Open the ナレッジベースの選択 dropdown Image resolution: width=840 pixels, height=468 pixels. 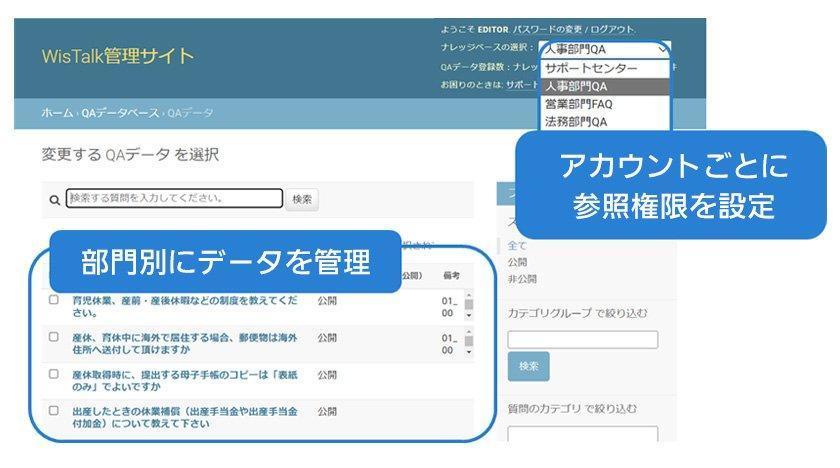604,48
